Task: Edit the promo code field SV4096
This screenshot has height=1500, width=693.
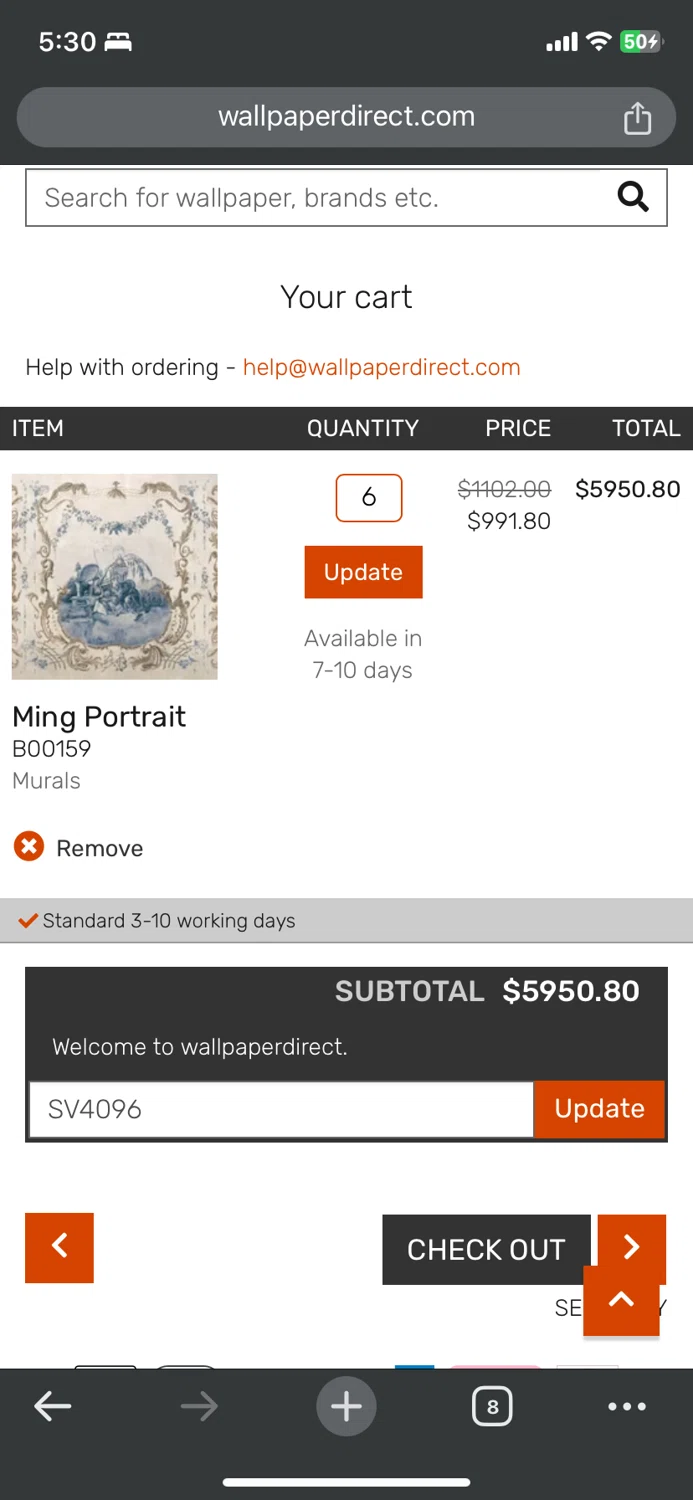Action: coord(280,1109)
